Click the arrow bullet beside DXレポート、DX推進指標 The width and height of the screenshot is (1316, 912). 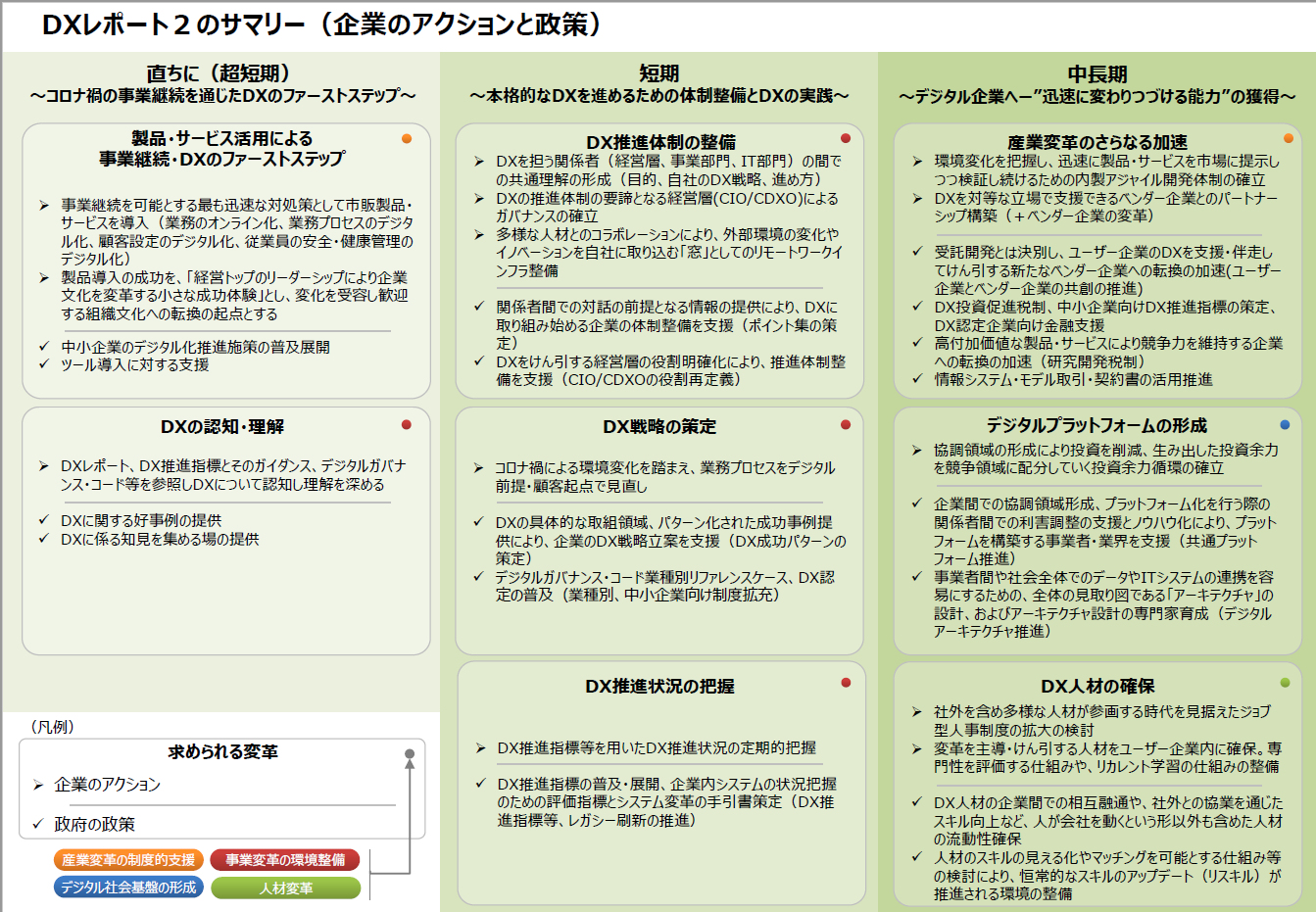44,466
